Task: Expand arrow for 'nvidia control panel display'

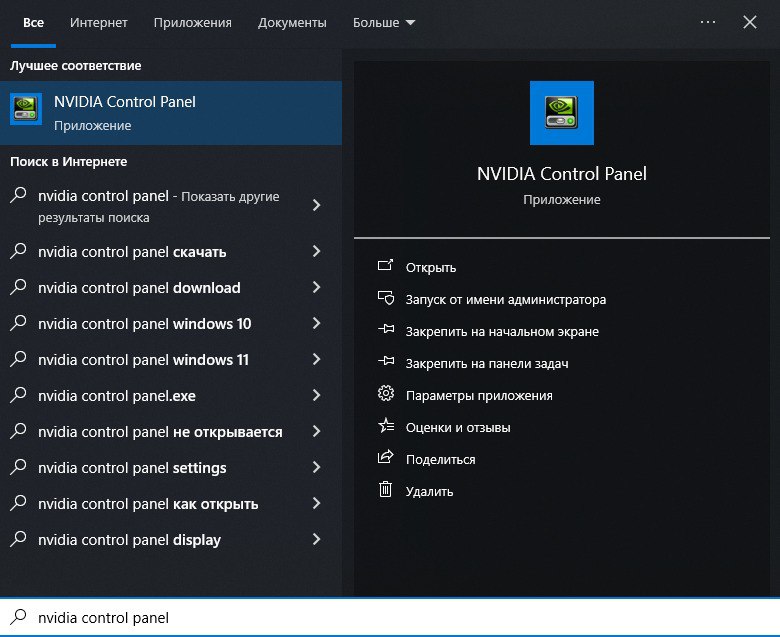Action: pos(316,539)
